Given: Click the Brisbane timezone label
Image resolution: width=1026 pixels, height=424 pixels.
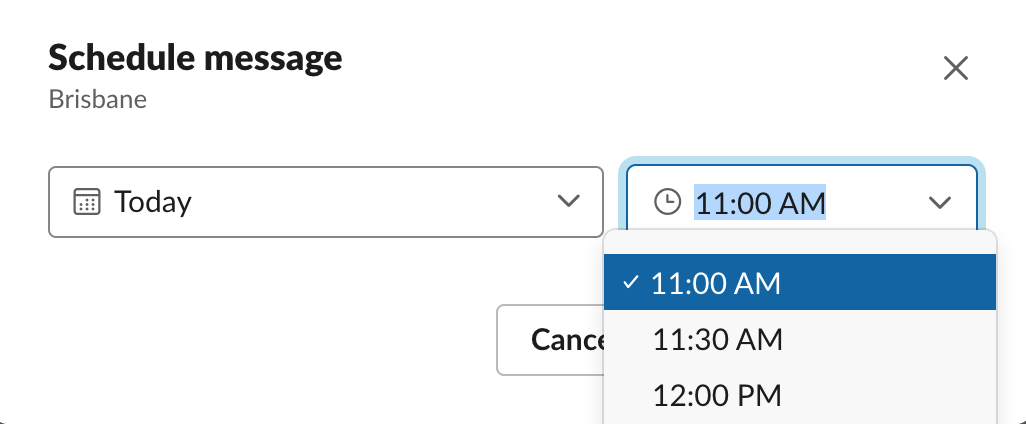Looking at the screenshot, I should 98,101.
